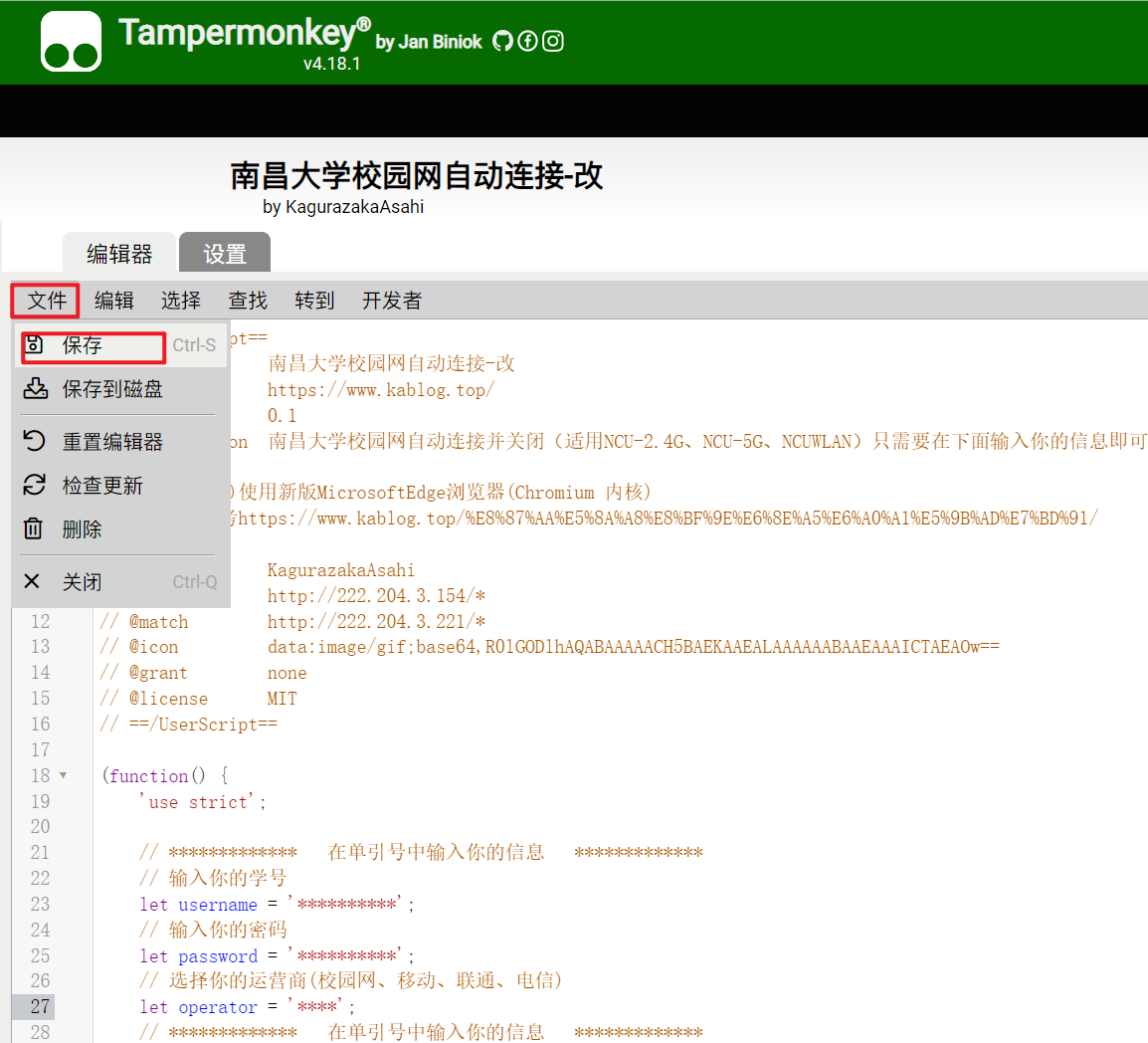
Task: Click the Tampermonkey logo icon
Action: [x=71, y=42]
